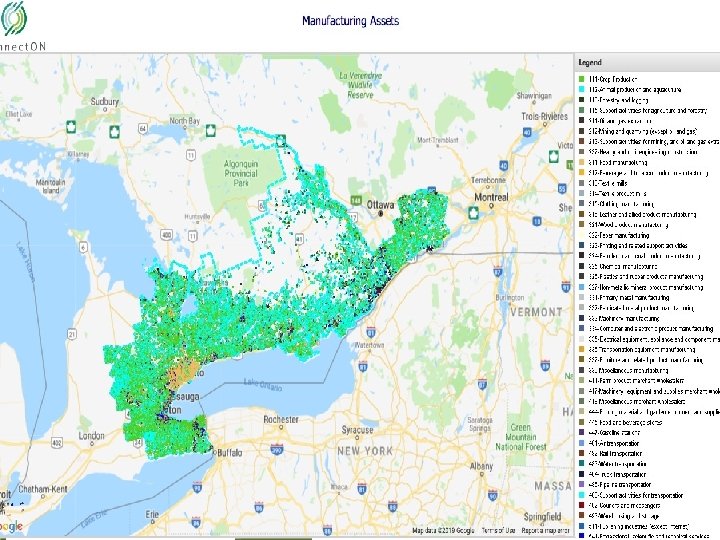Click the Highway 400 shield
The height and width of the screenshot is (540, 720).
(x=166, y=236)
